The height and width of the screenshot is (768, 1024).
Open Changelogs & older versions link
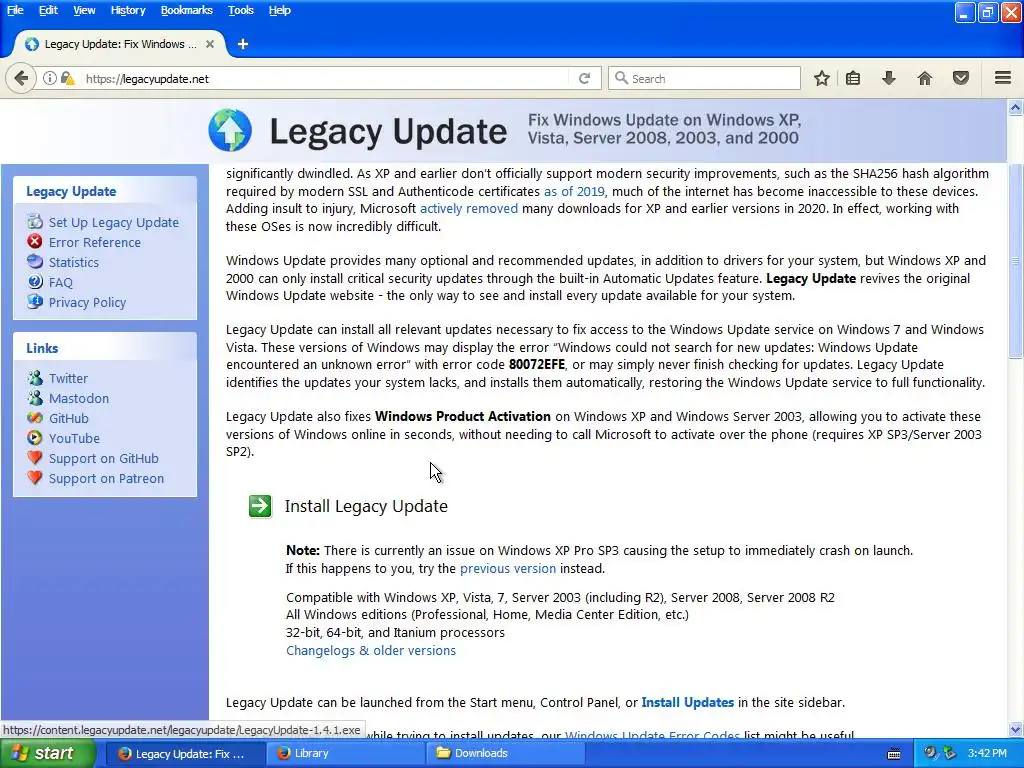[x=371, y=650]
